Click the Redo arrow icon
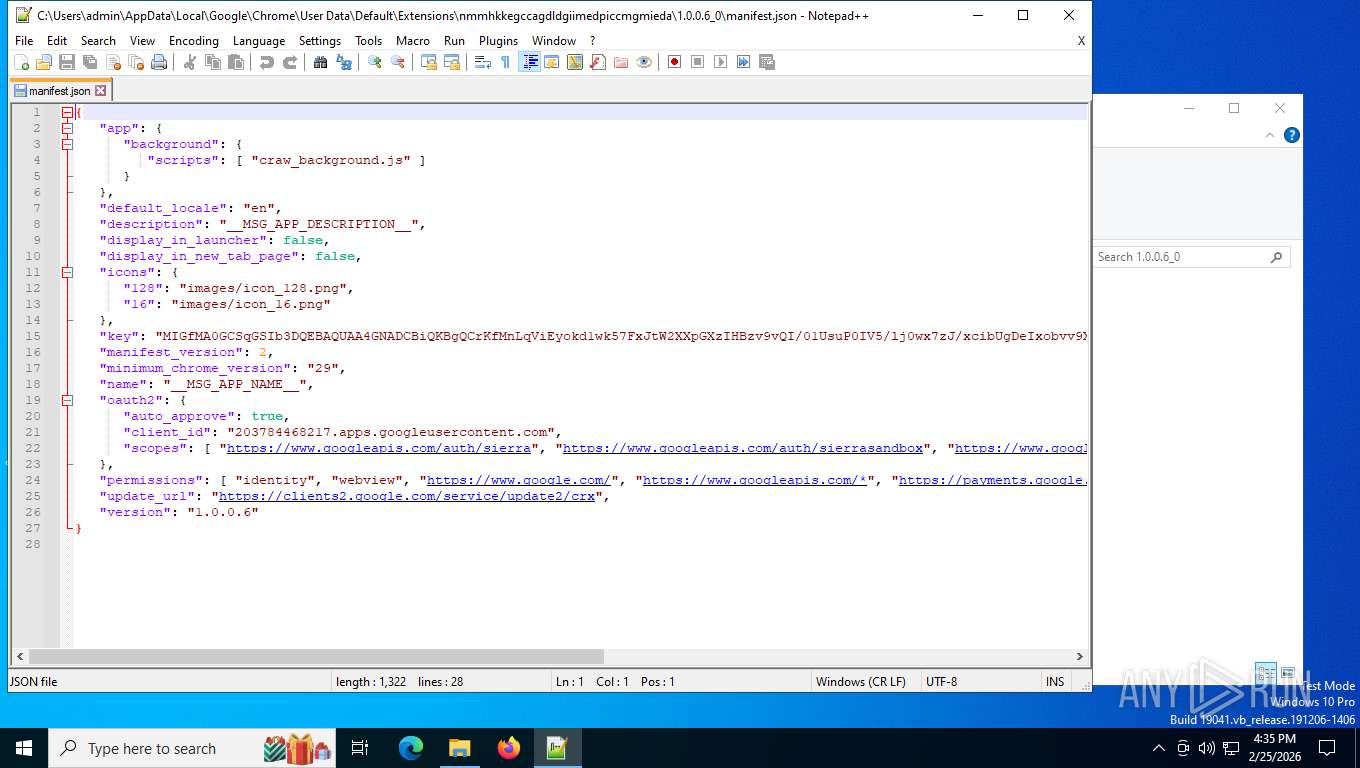1360x768 pixels. [x=289, y=62]
